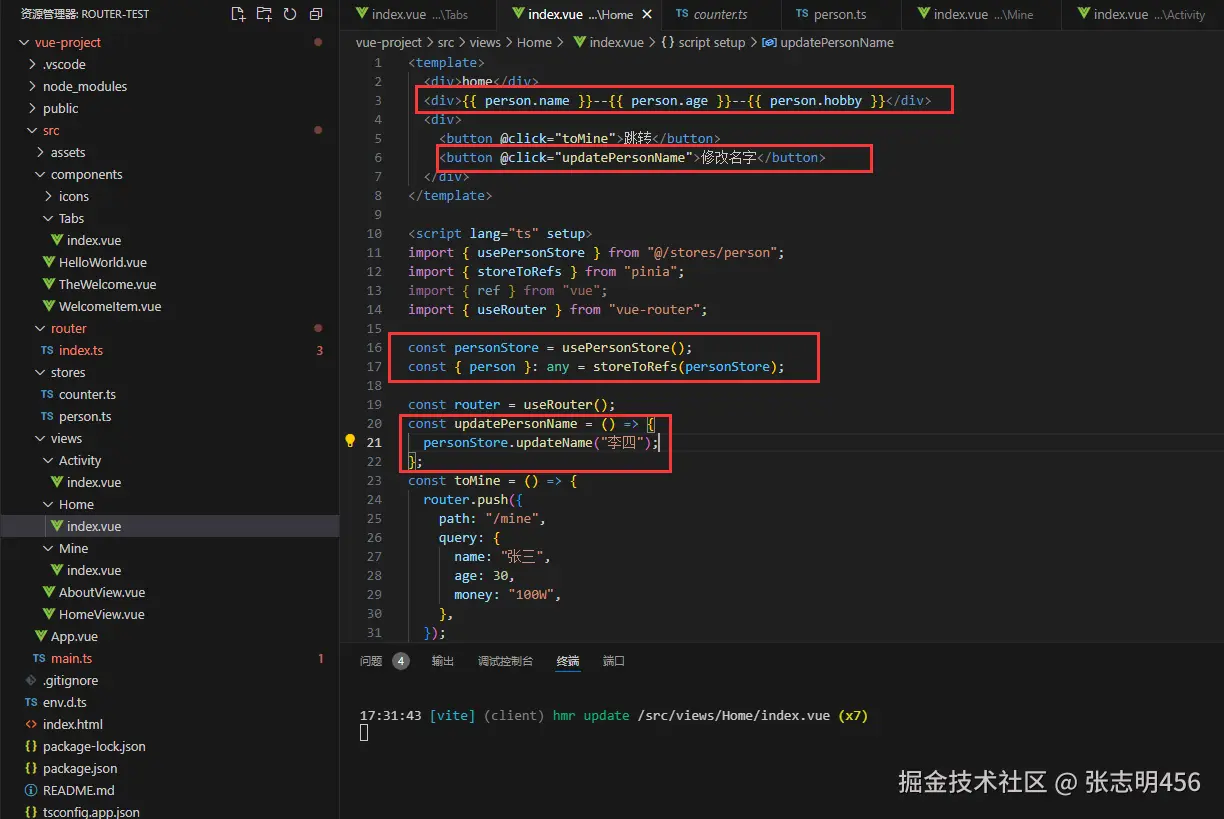
Task: Click the src breadcrumb segment
Action: (x=445, y=42)
